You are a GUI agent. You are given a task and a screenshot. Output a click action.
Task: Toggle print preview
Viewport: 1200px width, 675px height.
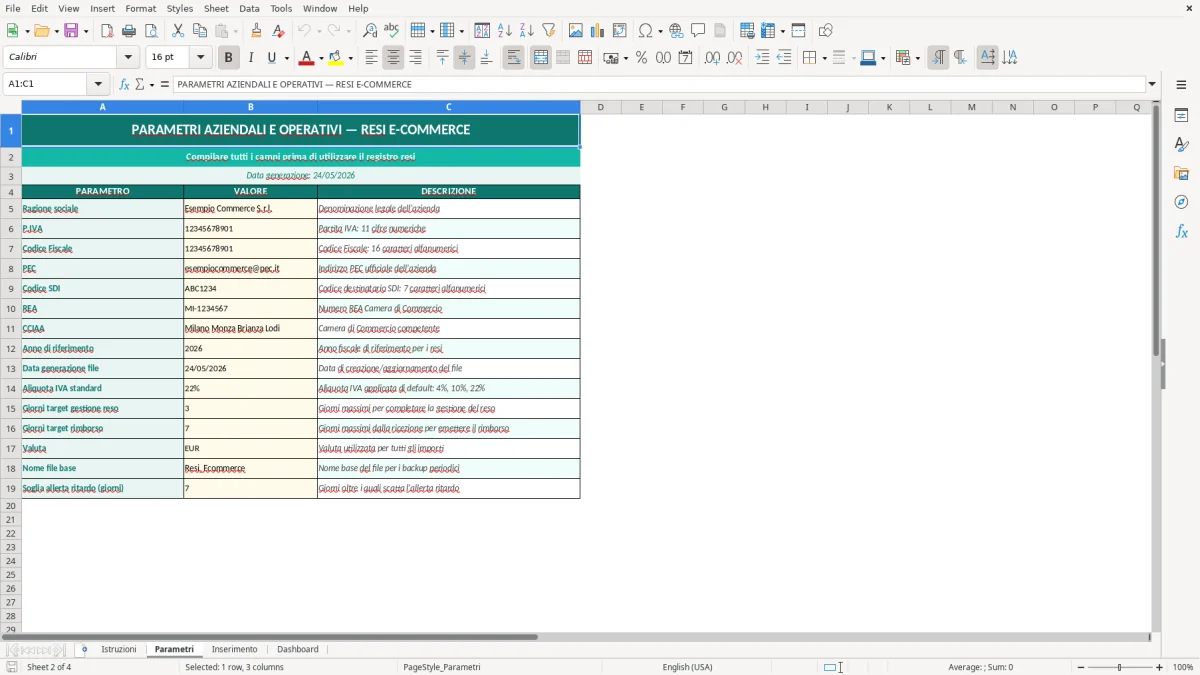click(x=150, y=31)
